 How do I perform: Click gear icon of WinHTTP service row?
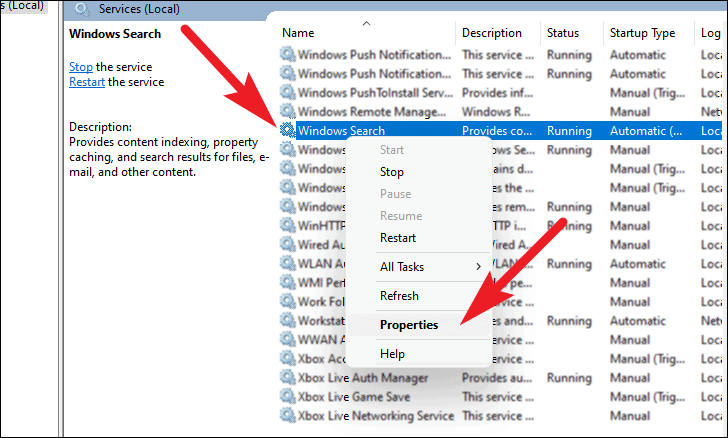pyautogui.click(x=287, y=225)
